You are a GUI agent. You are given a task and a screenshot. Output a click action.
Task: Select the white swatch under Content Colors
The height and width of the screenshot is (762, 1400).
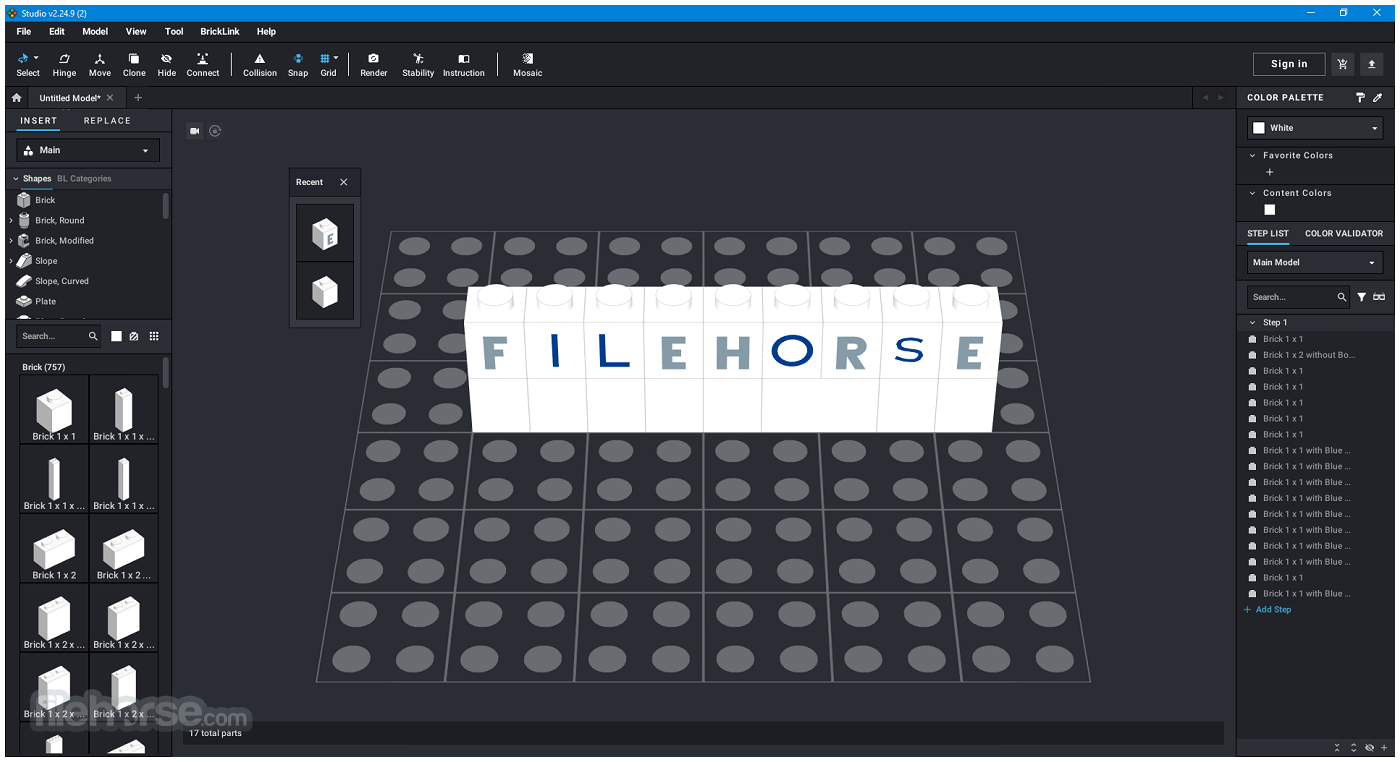(x=1270, y=210)
